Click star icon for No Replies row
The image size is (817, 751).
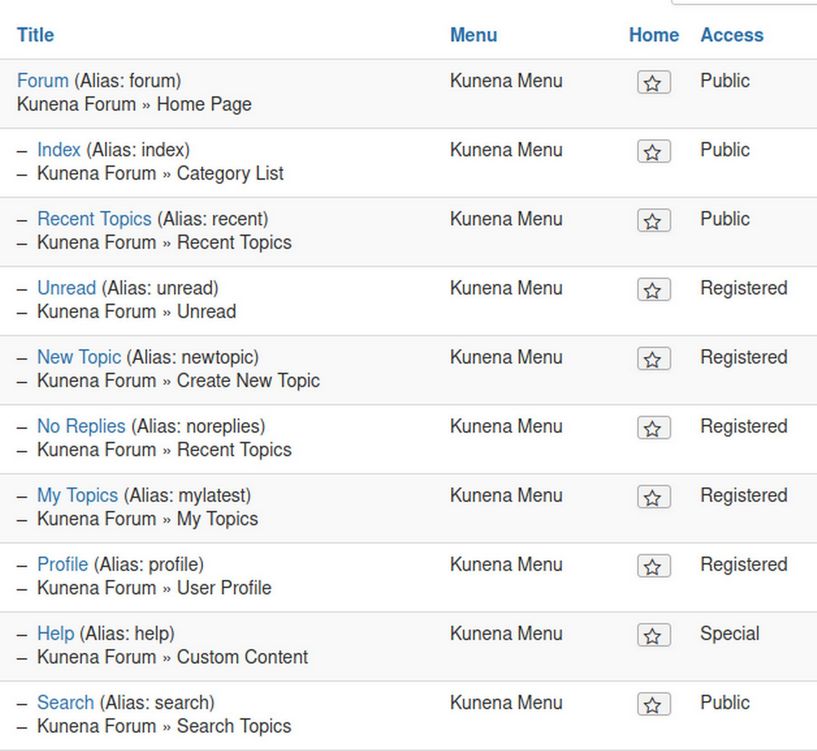pyautogui.click(x=653, y=428)
